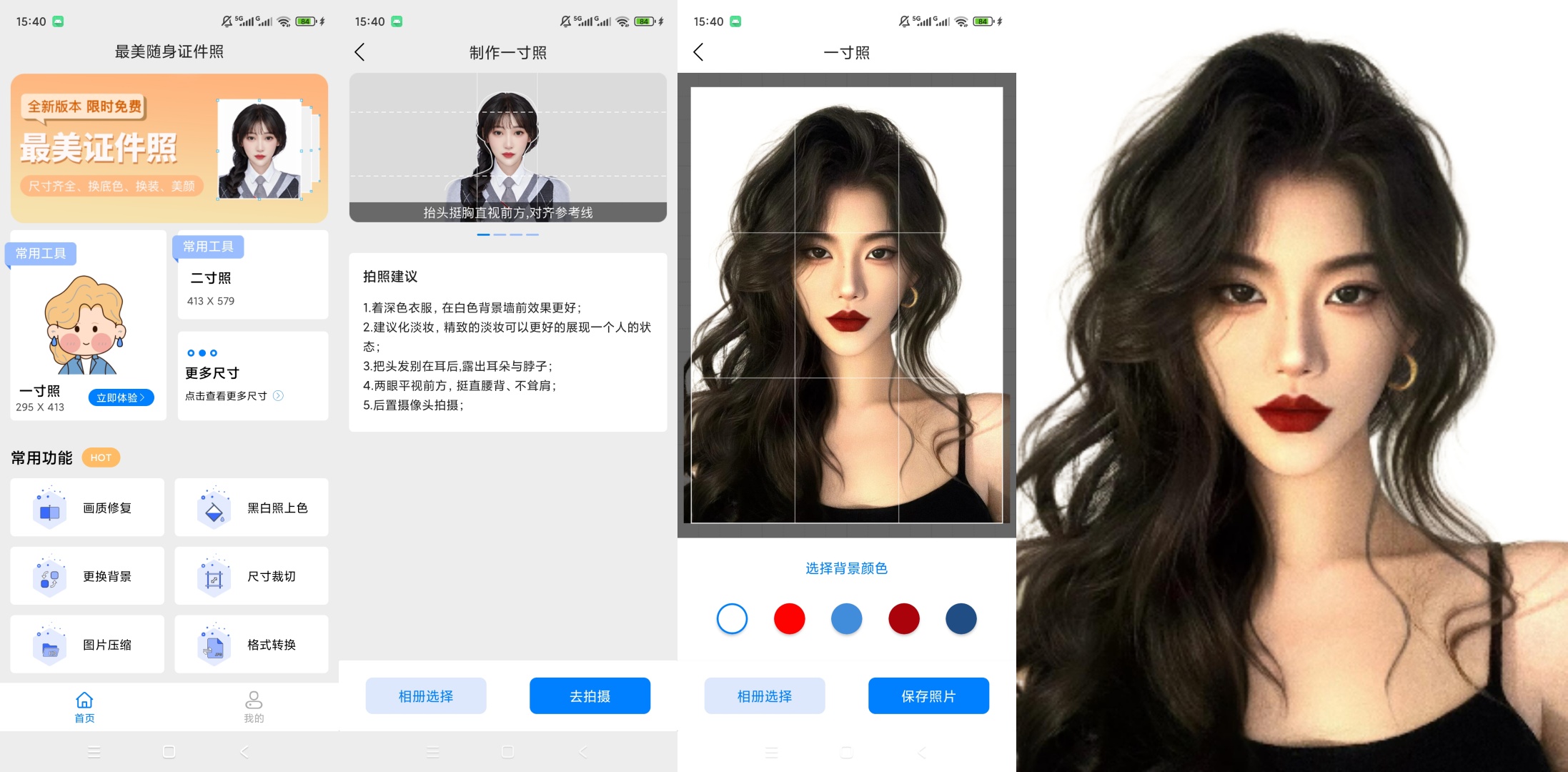
Task: Switch to the 我的 profile tab
Action: click(254, 707)
